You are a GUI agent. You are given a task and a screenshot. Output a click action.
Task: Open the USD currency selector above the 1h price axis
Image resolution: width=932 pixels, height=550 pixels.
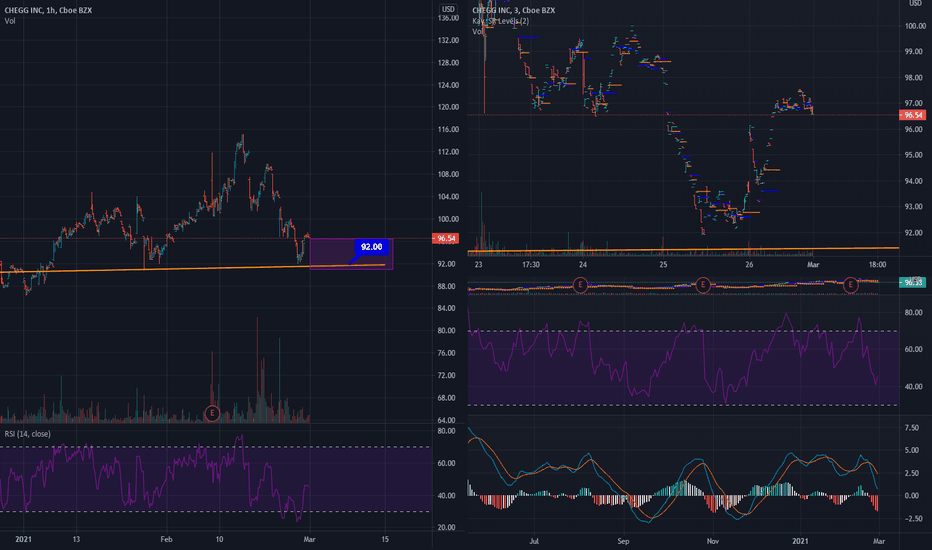point(448,9)
